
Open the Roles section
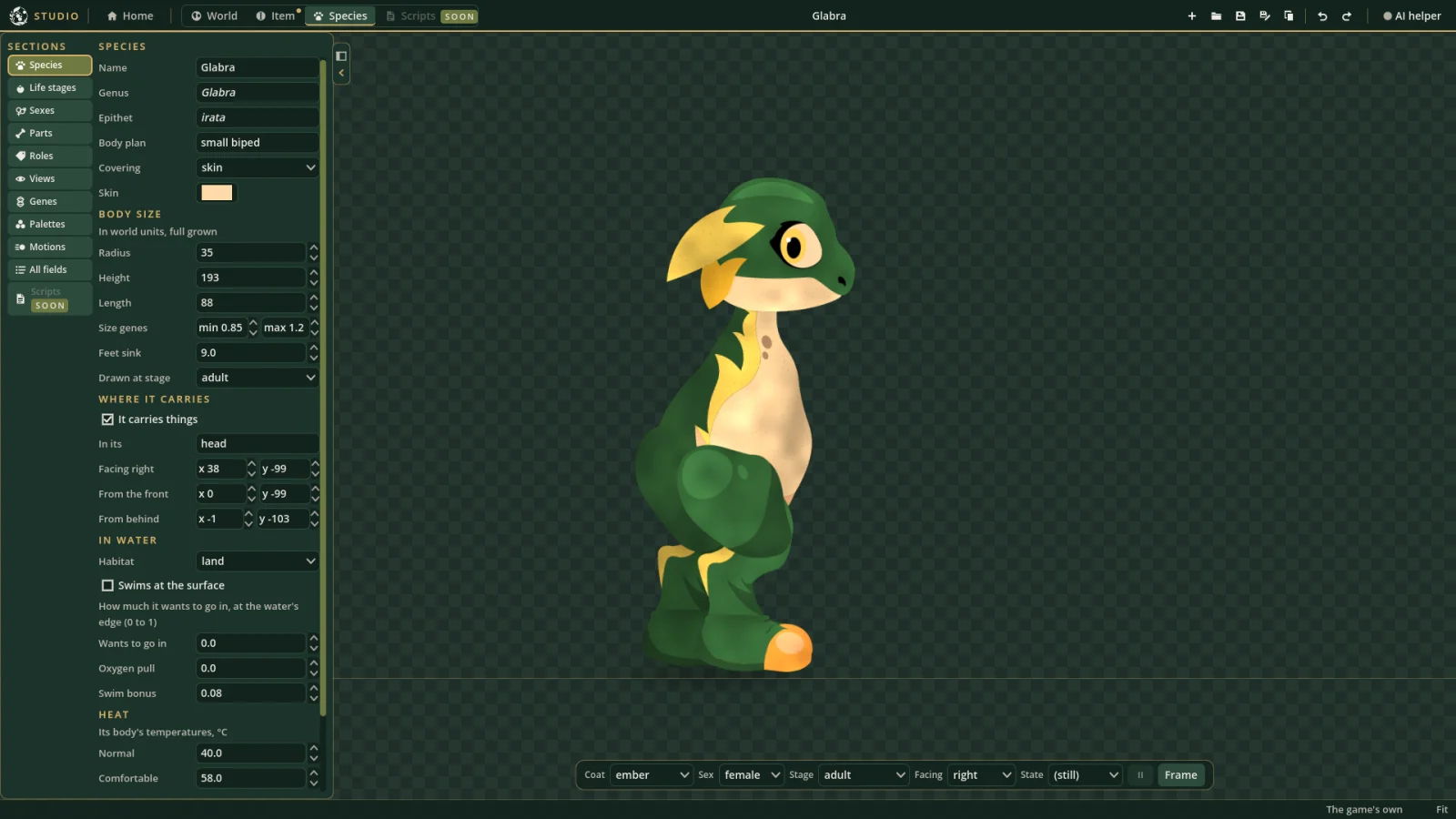click(x=50, y=157)
